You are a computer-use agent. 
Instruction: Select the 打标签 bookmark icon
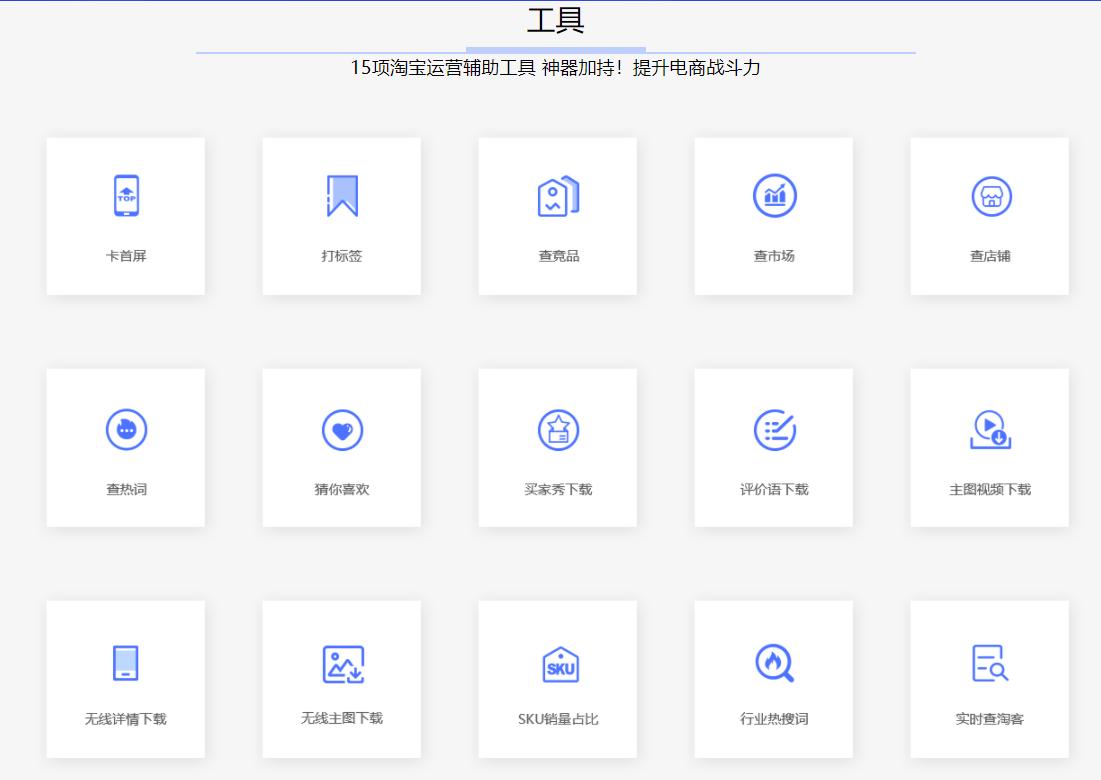(x=342, y=194)
